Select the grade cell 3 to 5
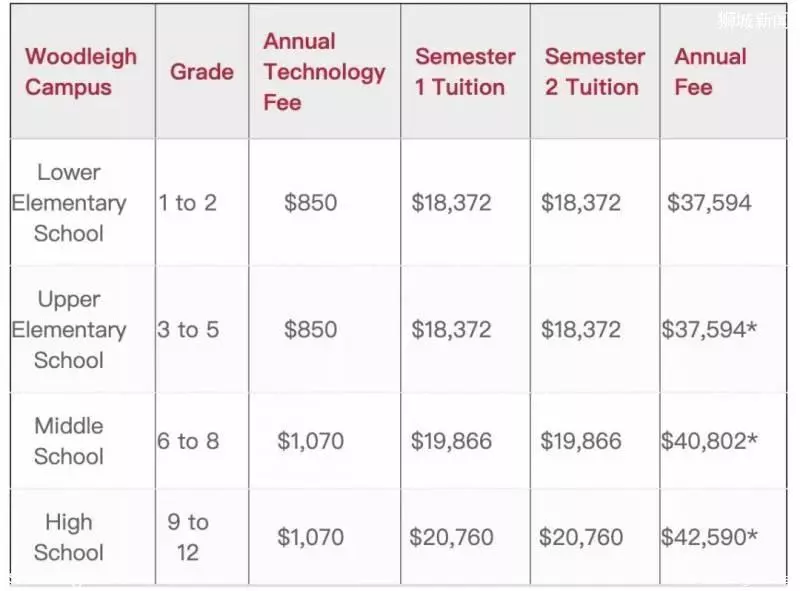Viewport: 800px width, 591px height. 188,329
